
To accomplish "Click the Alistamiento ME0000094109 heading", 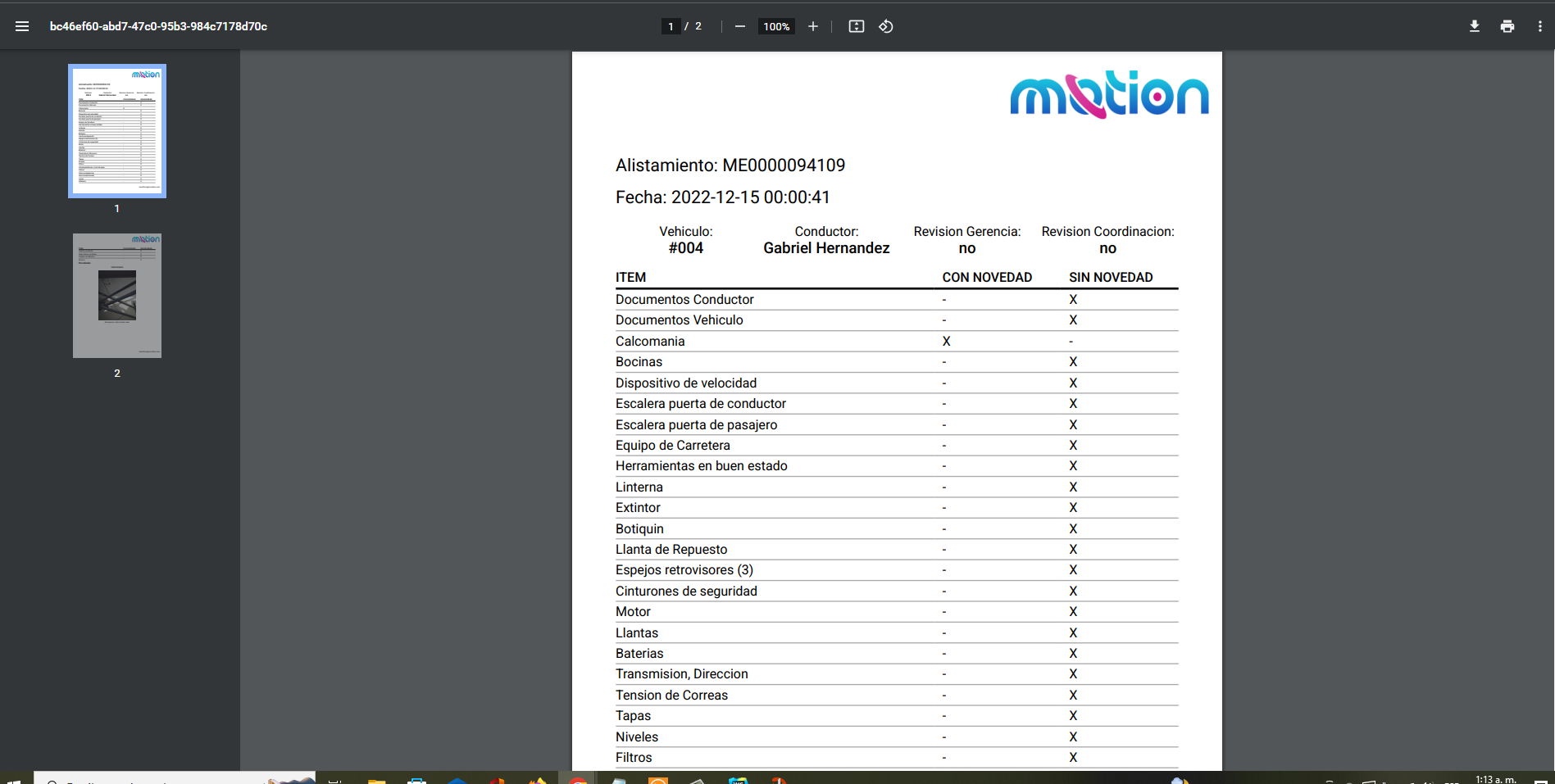I will (x=730, y=165).
